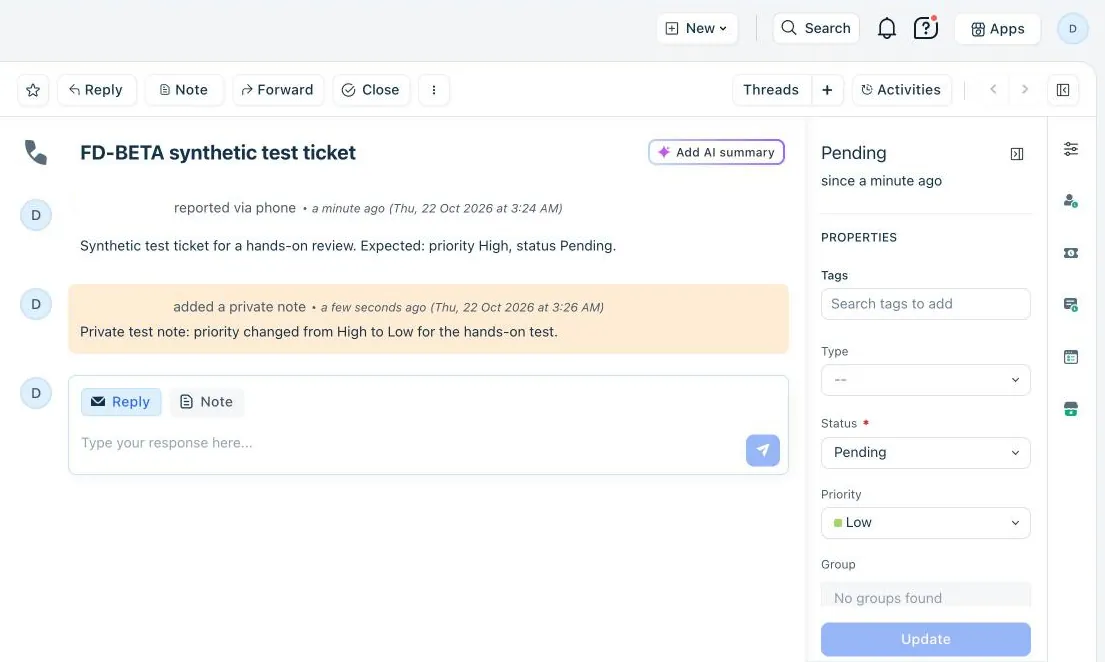Forward the ticket

(278, 90)
